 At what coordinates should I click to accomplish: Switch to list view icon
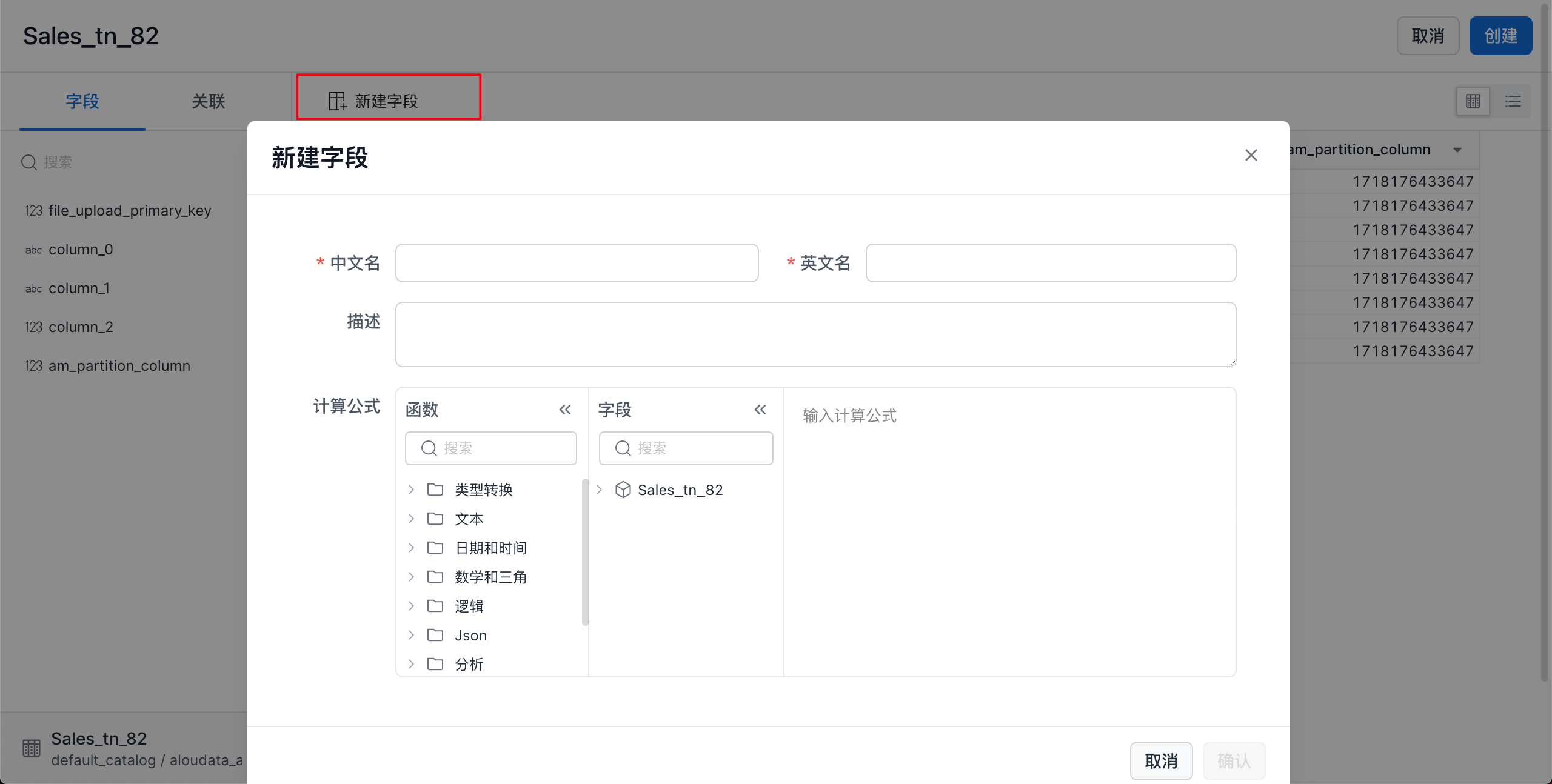tap(1513, 101)
